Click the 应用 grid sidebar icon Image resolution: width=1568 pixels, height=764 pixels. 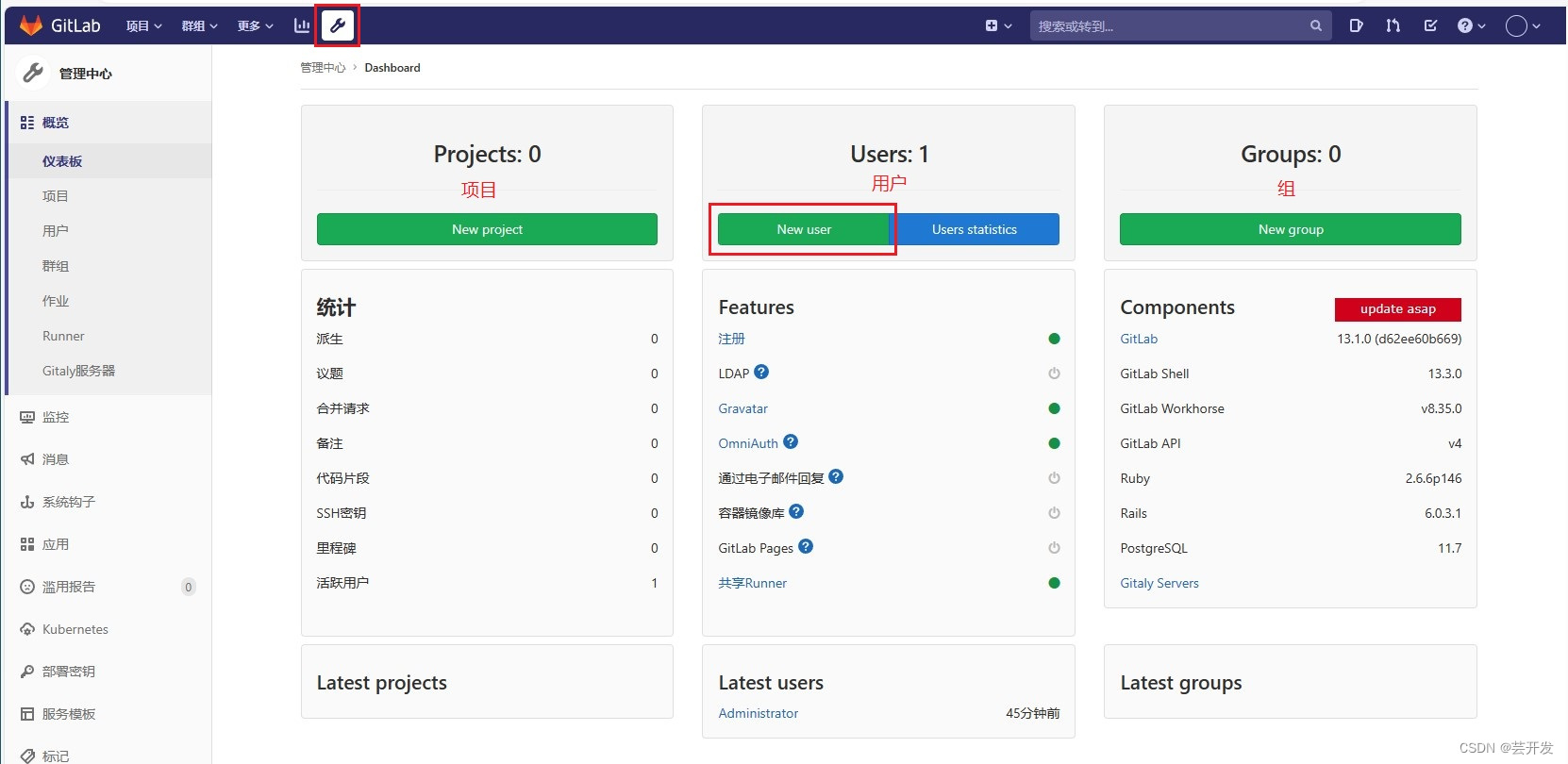click(27, 544)
